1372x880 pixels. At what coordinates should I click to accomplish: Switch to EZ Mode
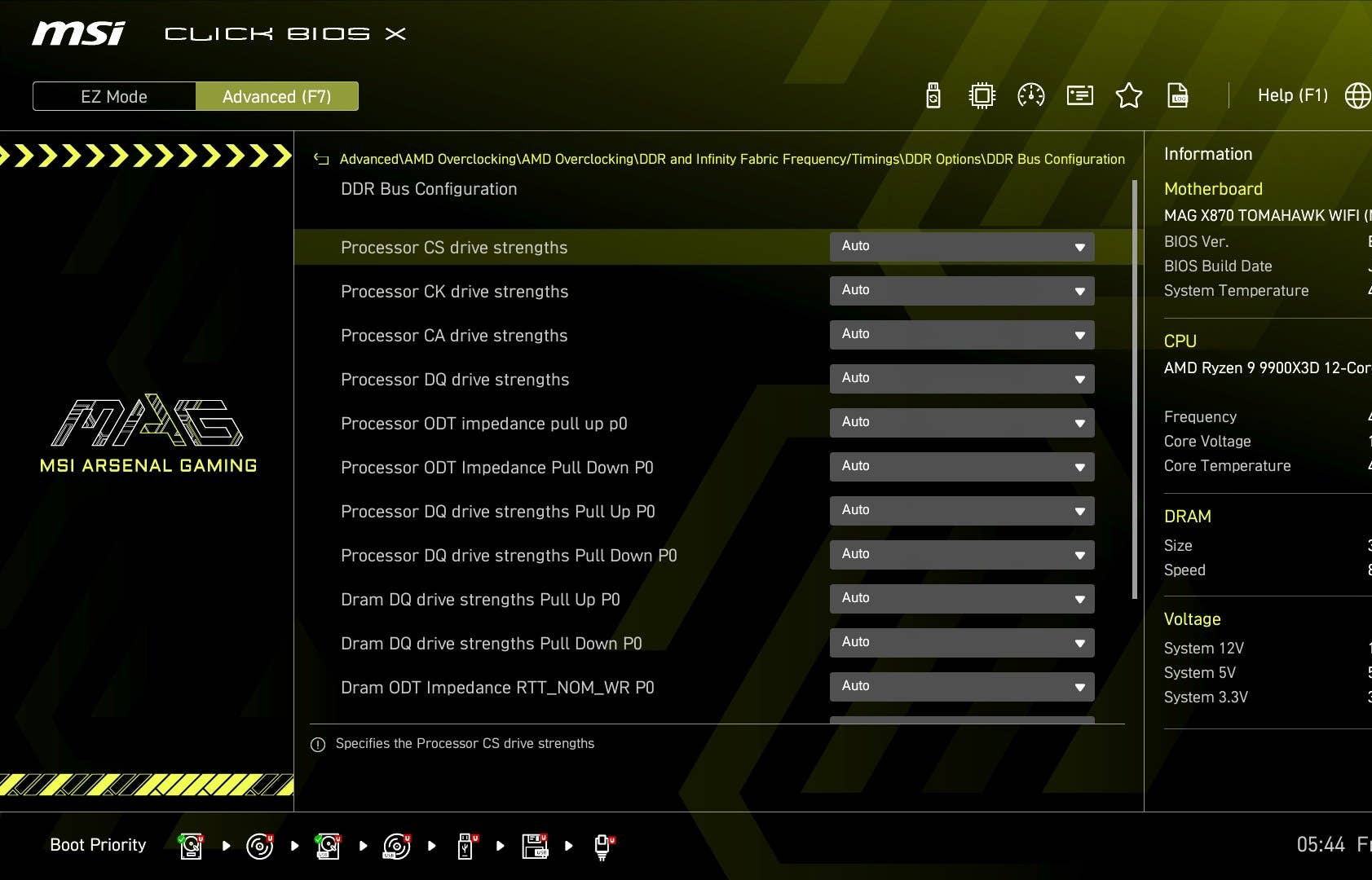[x=114, y=96]
